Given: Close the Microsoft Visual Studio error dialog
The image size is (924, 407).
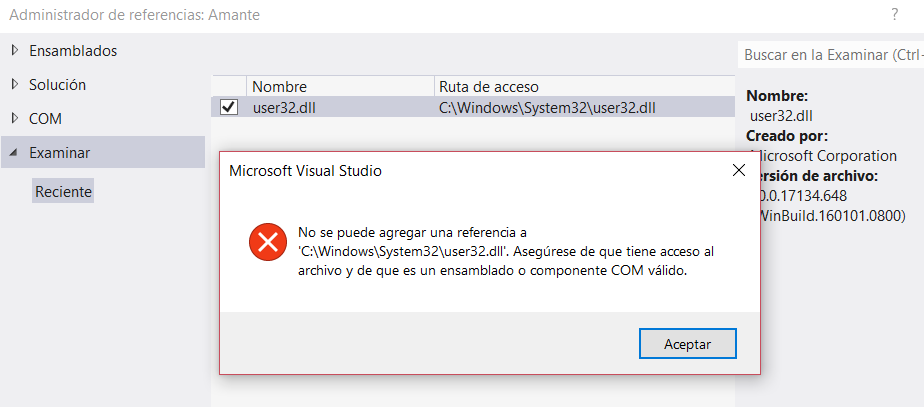Looking at the screenshot, I should (x=738, y=171).
